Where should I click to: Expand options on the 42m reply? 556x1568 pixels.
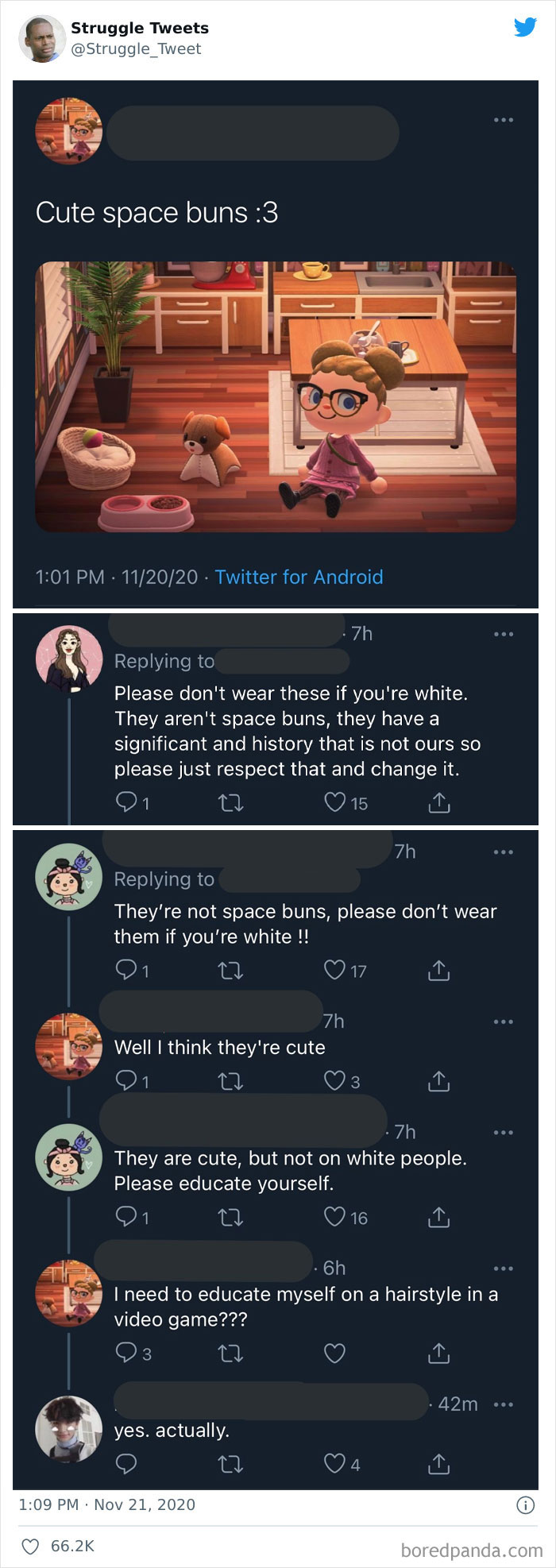click(504, 1404)
